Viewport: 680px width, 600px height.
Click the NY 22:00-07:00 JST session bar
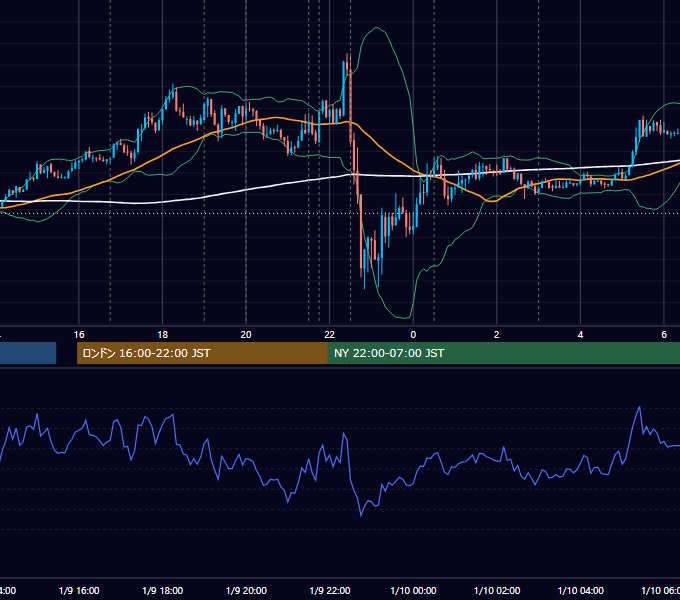pos(503,353)
